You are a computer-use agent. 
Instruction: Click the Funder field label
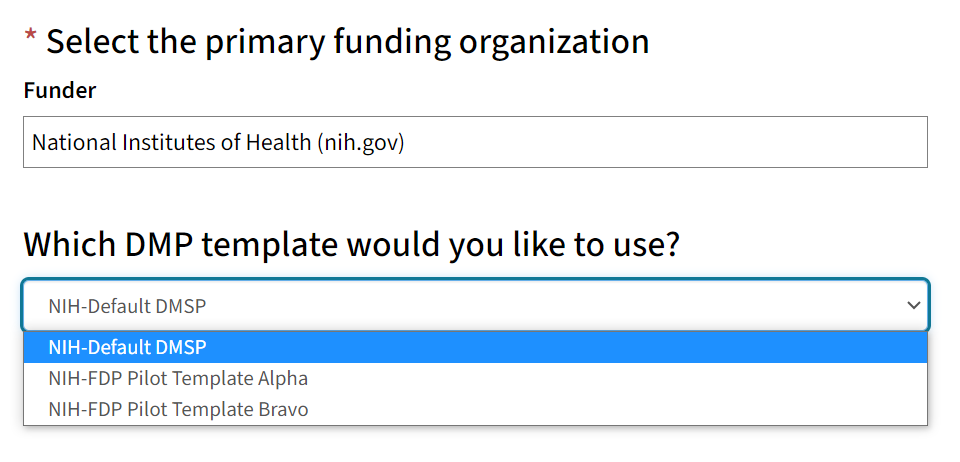(x=60, y=91)
